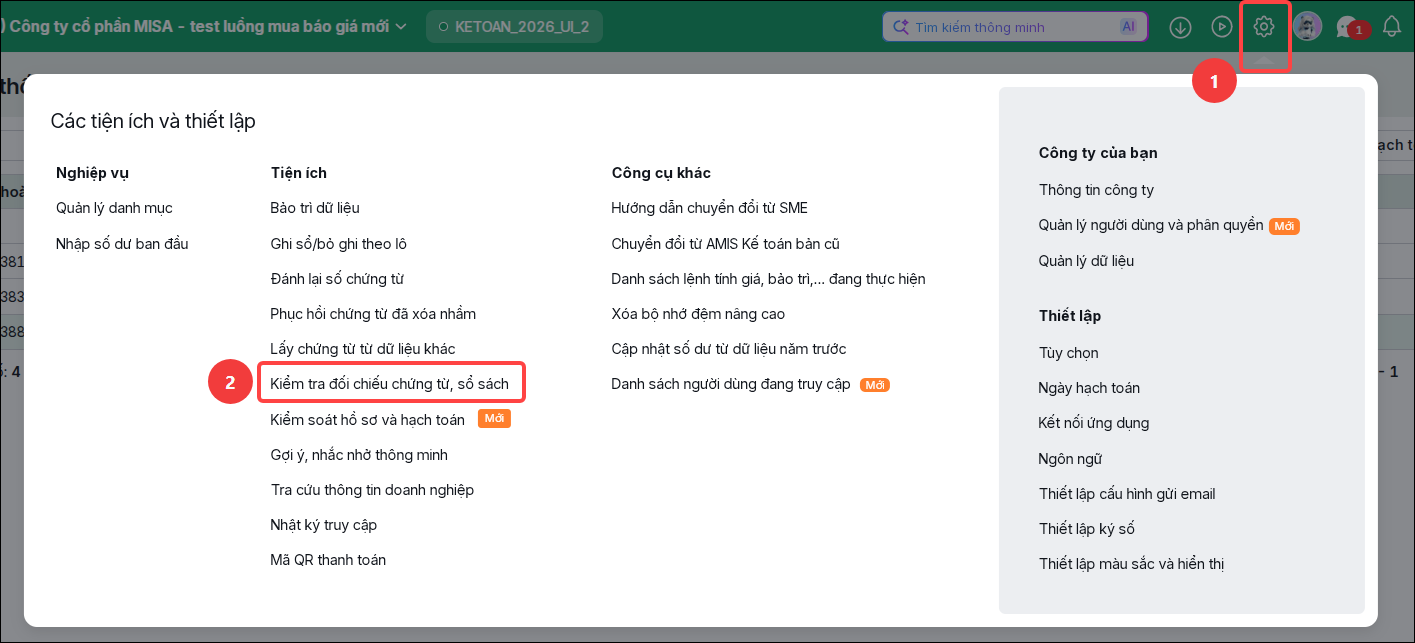Open 'Quản lý danh mục' under Nghiệp vụ
1415x643 pixels.
coord(114,208)
